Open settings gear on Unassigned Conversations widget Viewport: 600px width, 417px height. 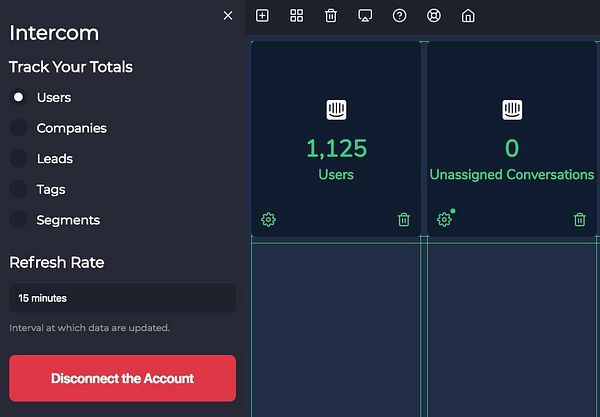[x=444, y=220]
